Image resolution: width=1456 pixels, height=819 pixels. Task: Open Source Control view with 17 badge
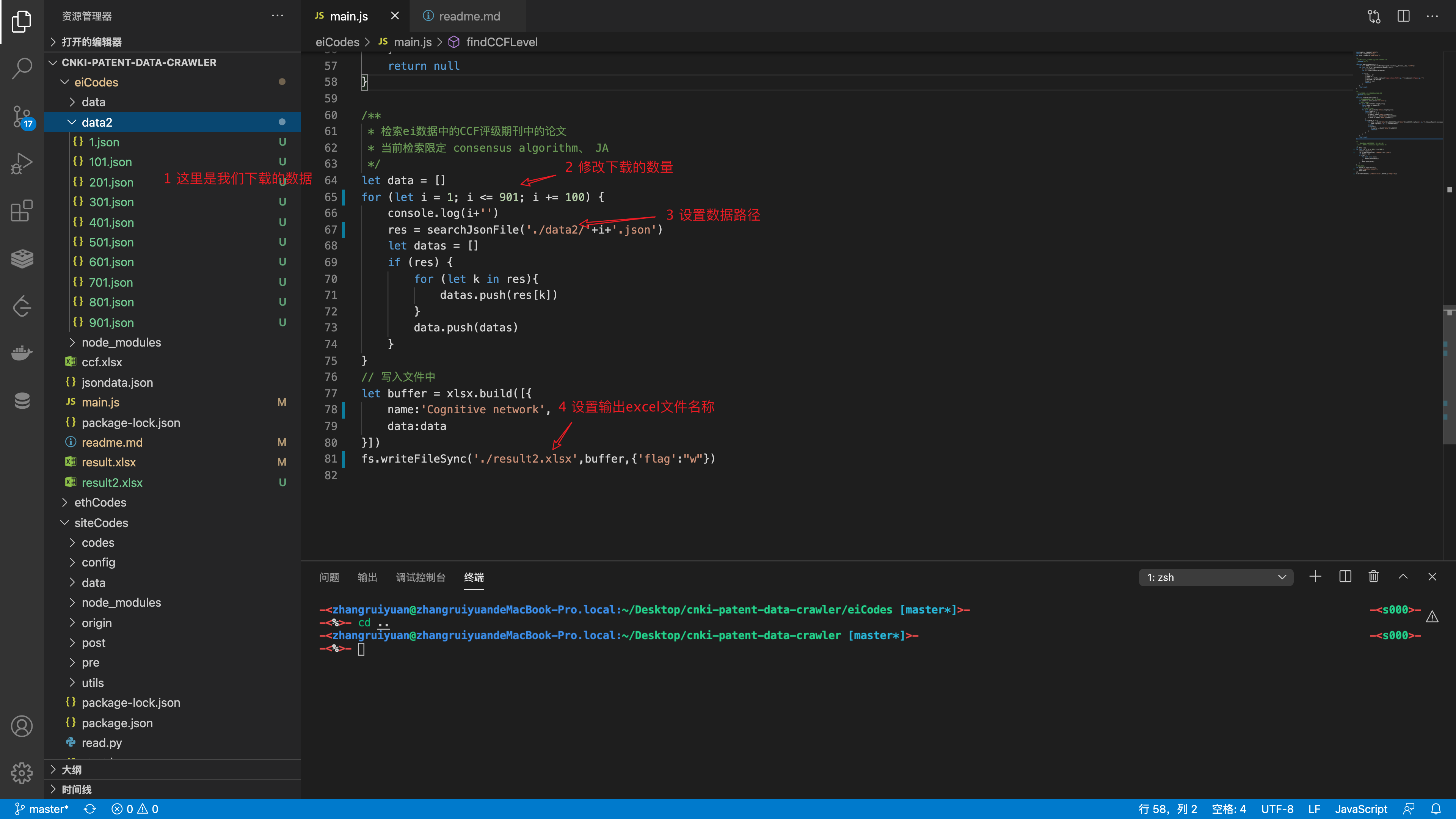click(22, 116)
